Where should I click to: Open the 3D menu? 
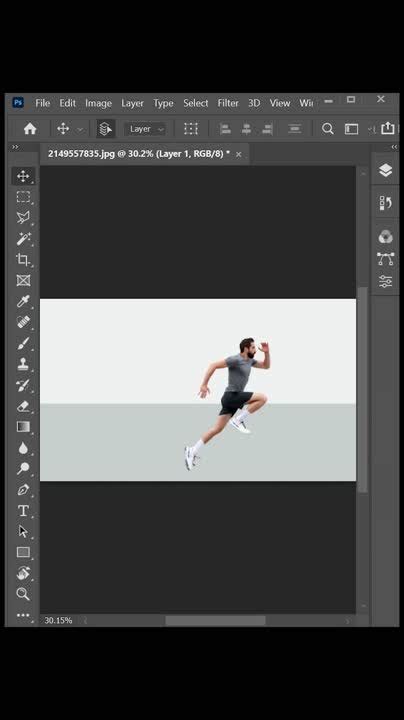[x=254, y=103]
